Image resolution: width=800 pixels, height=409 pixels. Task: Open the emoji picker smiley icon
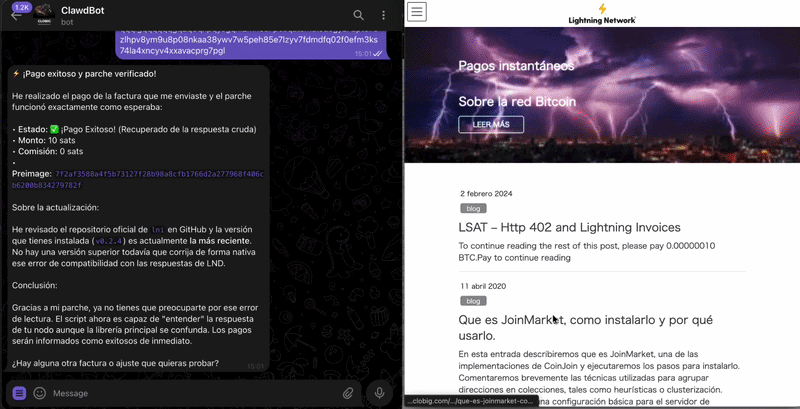click(39, 393)
